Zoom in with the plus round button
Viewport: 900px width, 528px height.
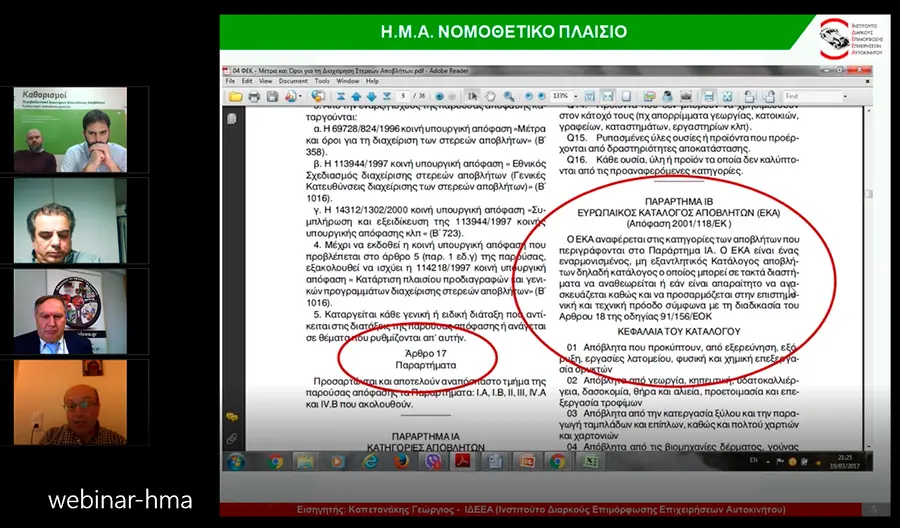tap(541, 96)
